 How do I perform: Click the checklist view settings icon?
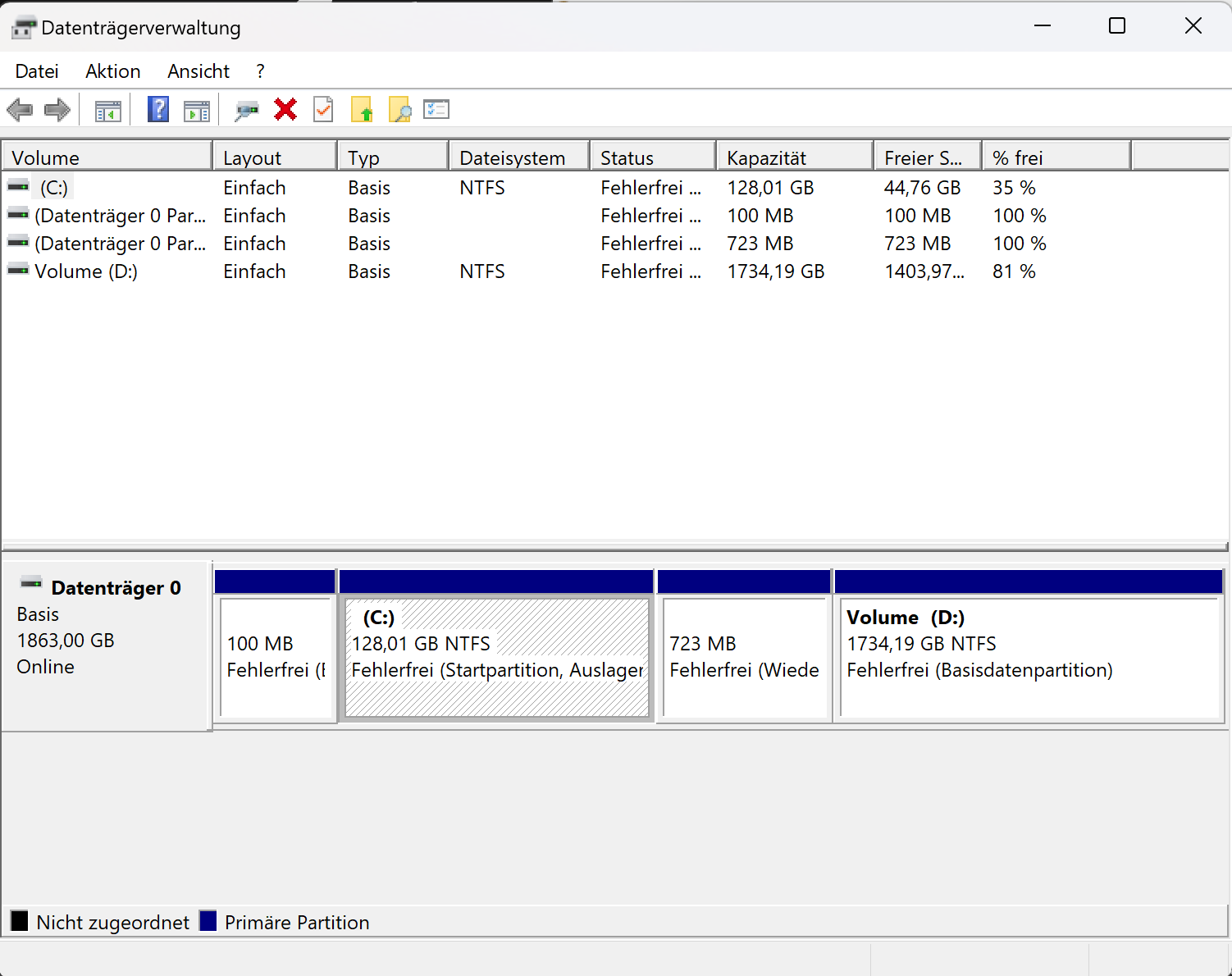[x=436, y=109]
